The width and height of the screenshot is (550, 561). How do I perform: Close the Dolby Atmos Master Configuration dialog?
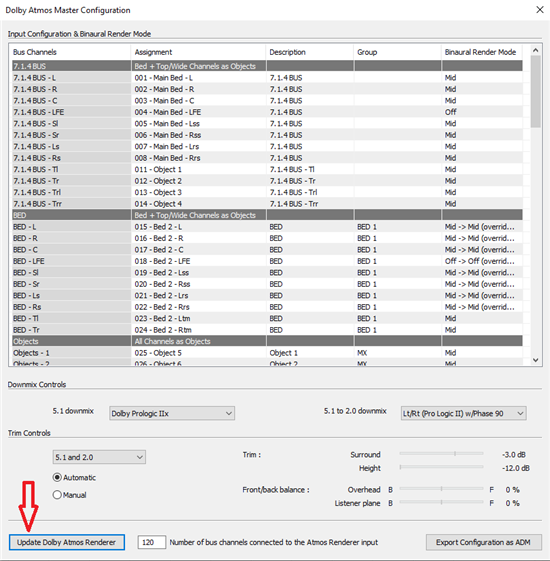[540, 10]
